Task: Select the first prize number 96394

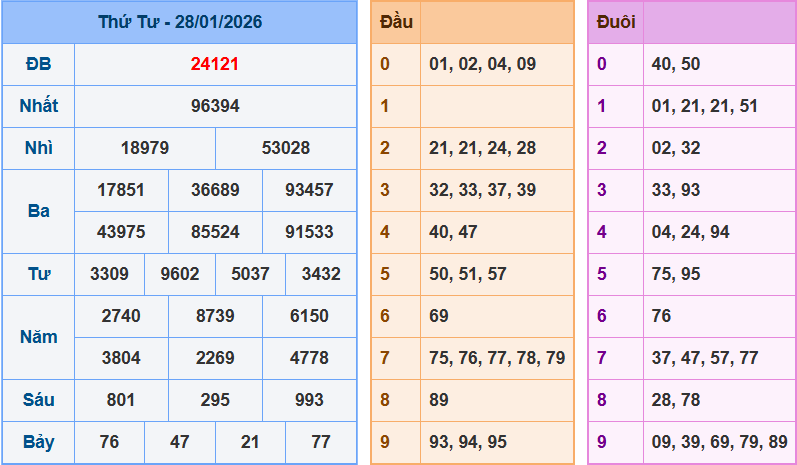Action: pyautogui.click(x=215, y=106)
